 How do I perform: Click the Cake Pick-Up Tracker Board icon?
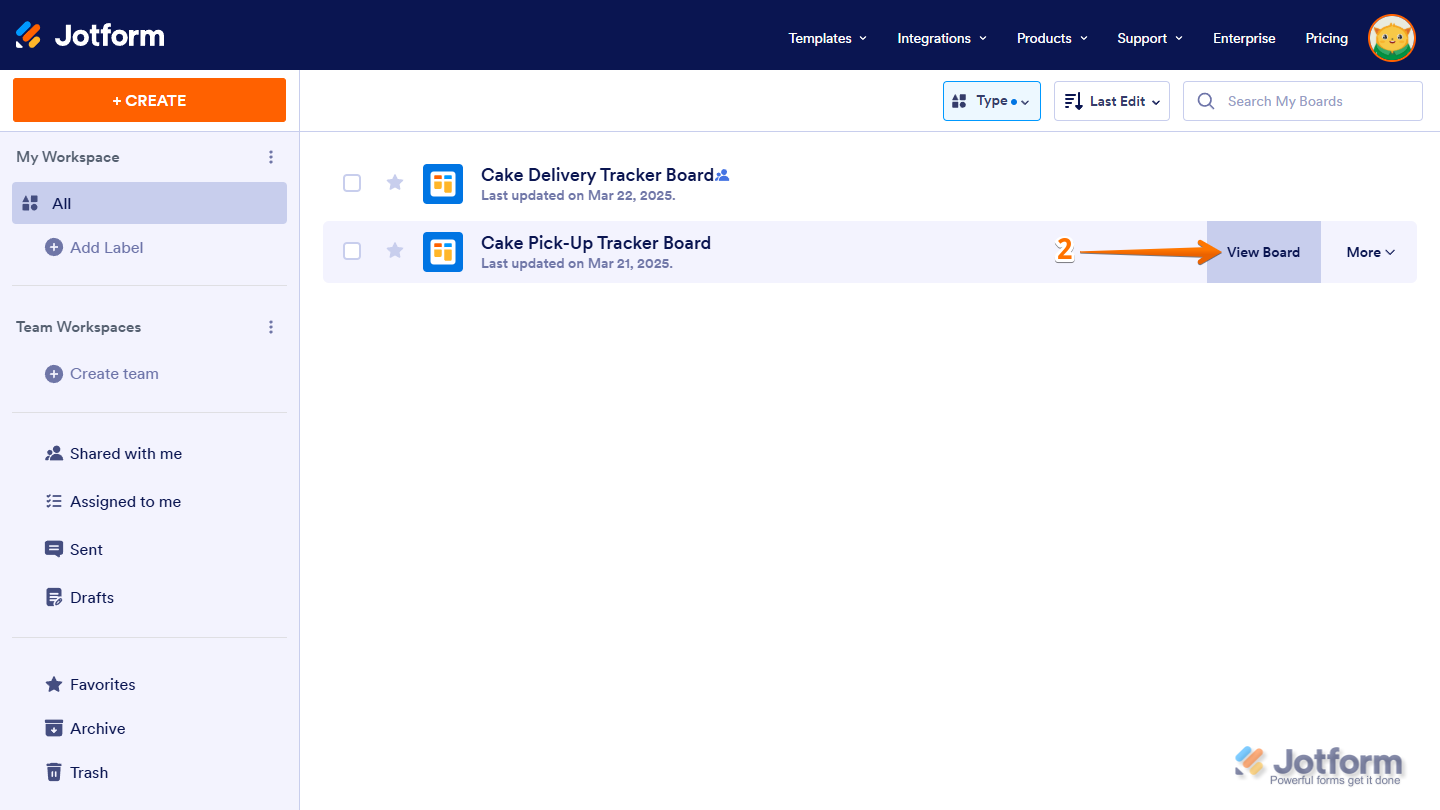(x=442, y=252)
